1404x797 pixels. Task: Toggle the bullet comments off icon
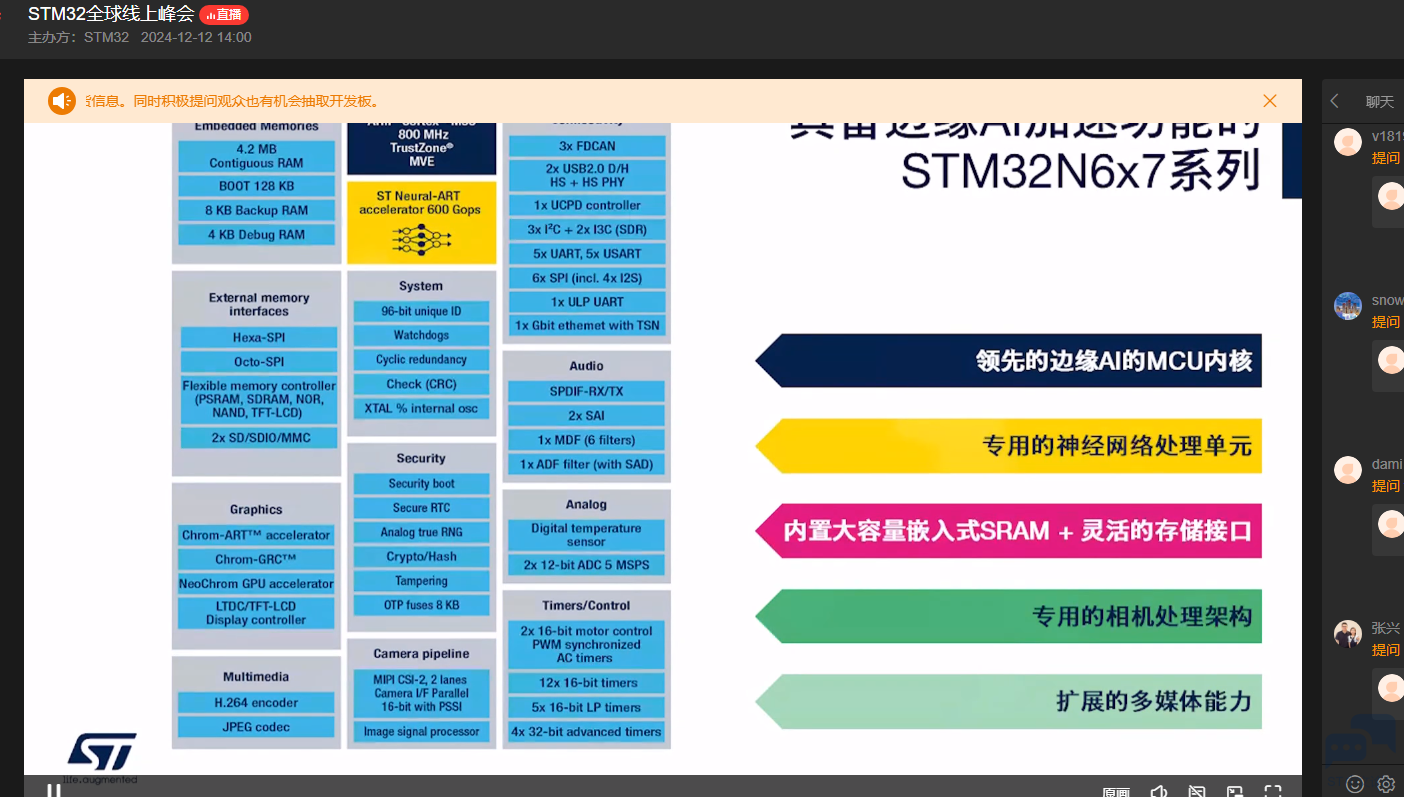(1196, 792)
